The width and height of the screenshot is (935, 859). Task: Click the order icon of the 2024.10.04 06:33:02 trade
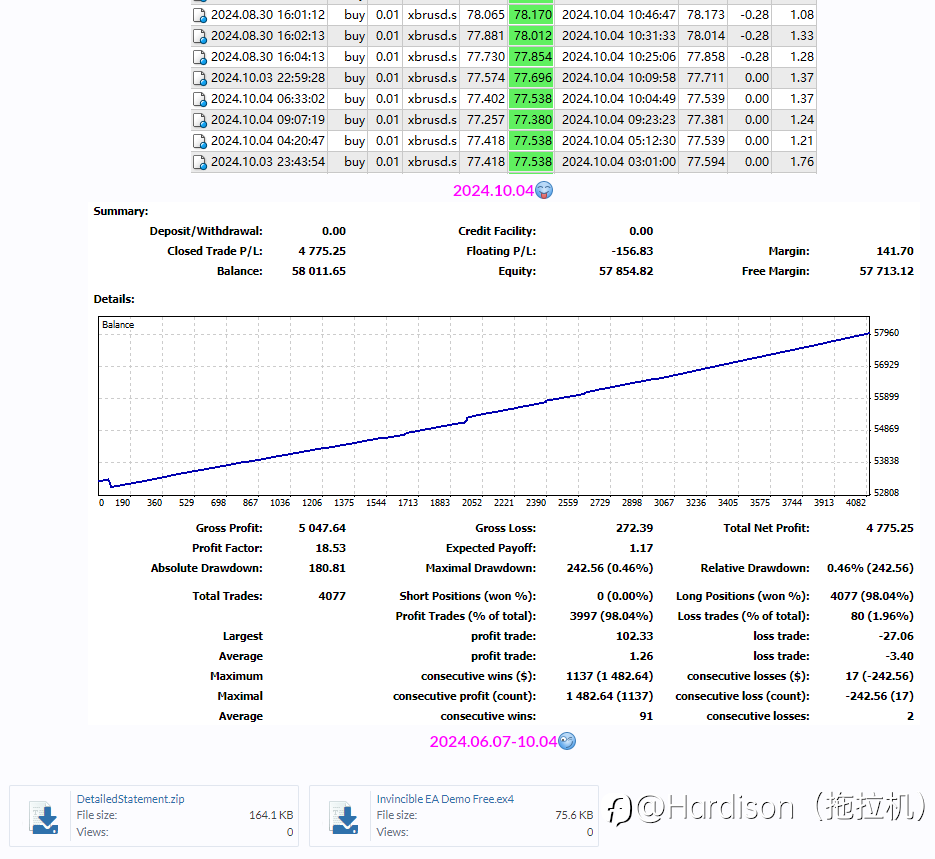[x=200, y=99]
